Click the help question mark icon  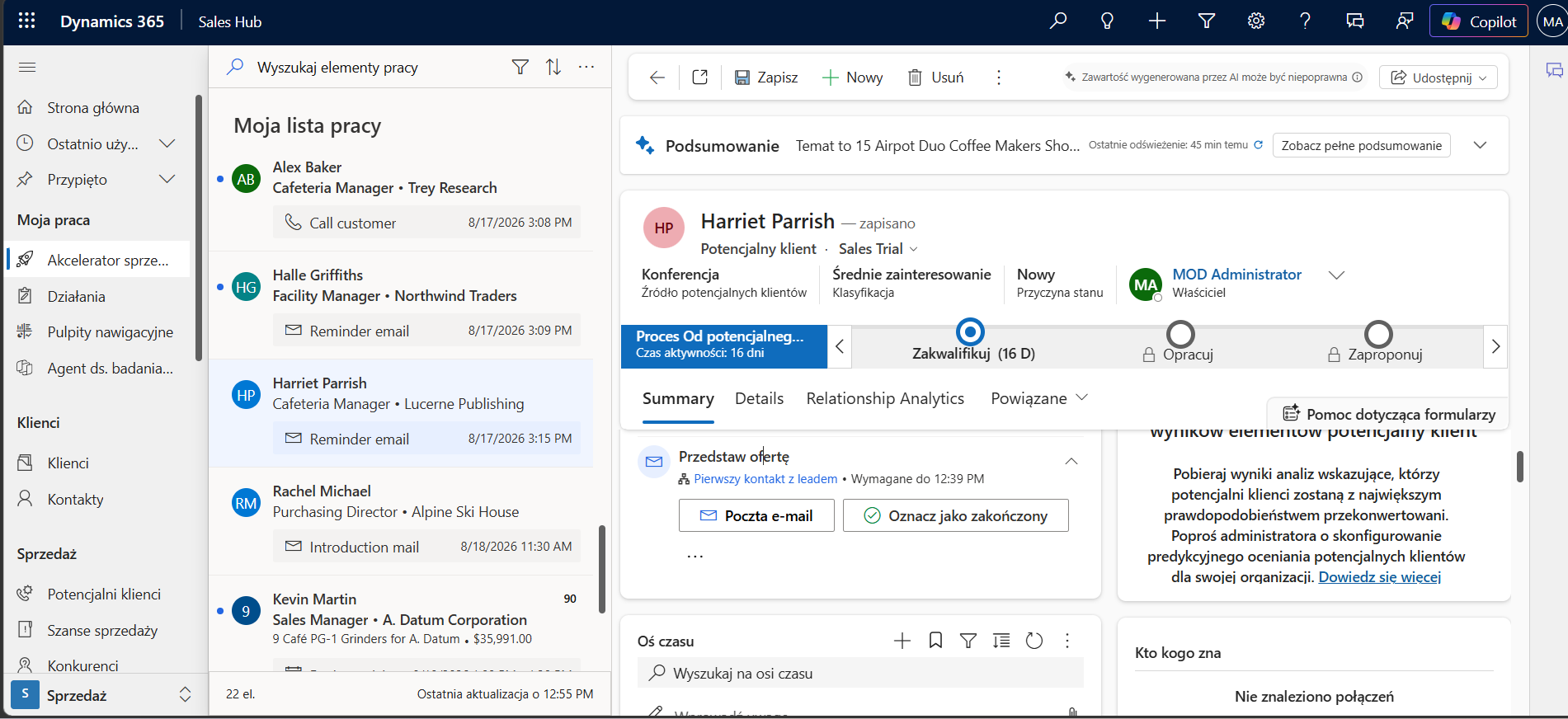(1305, 21)
